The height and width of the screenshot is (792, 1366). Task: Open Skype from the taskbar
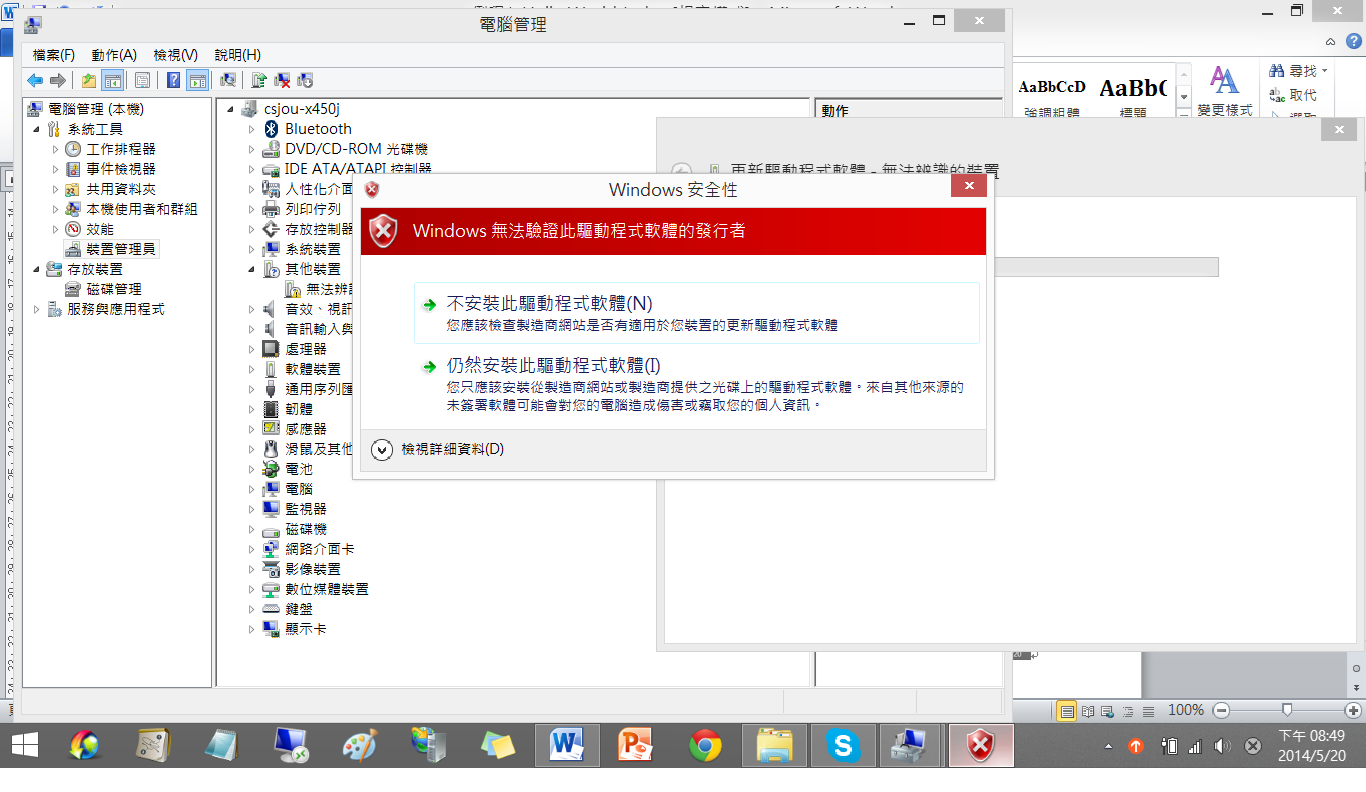pyautogui.click(x=844, y=746)
